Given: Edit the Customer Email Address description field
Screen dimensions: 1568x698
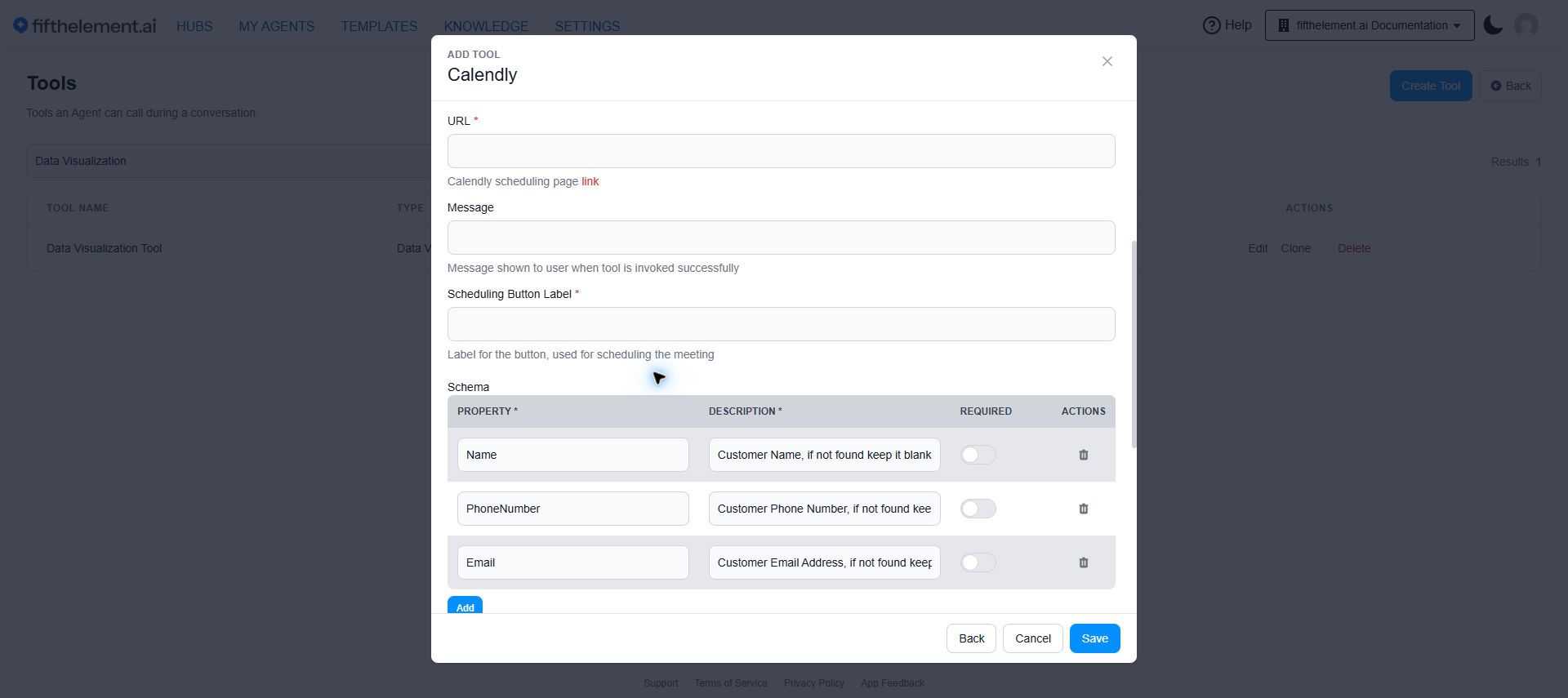Looking at the screenshot, I should point(824,562).
